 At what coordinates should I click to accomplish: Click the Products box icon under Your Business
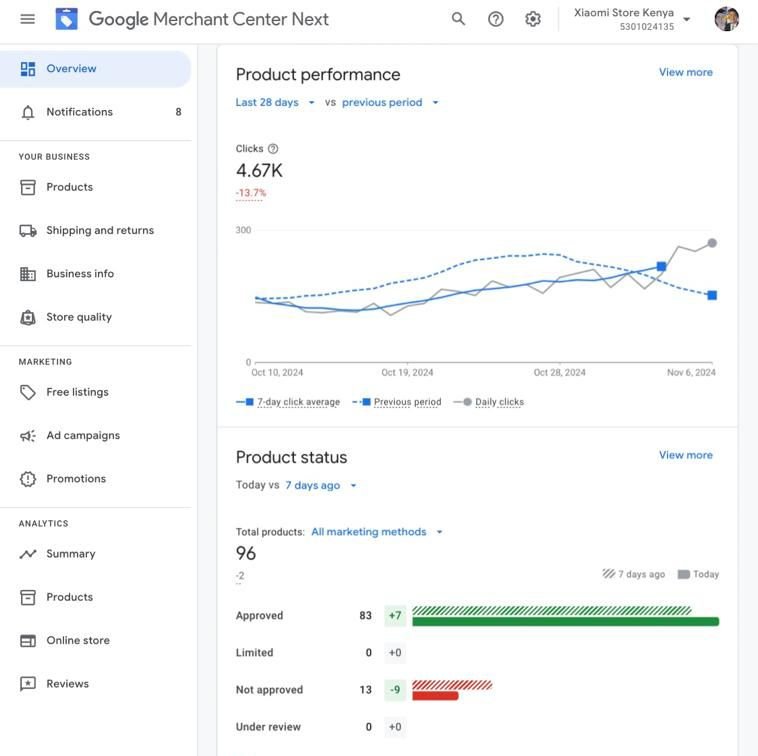point(28,188)
